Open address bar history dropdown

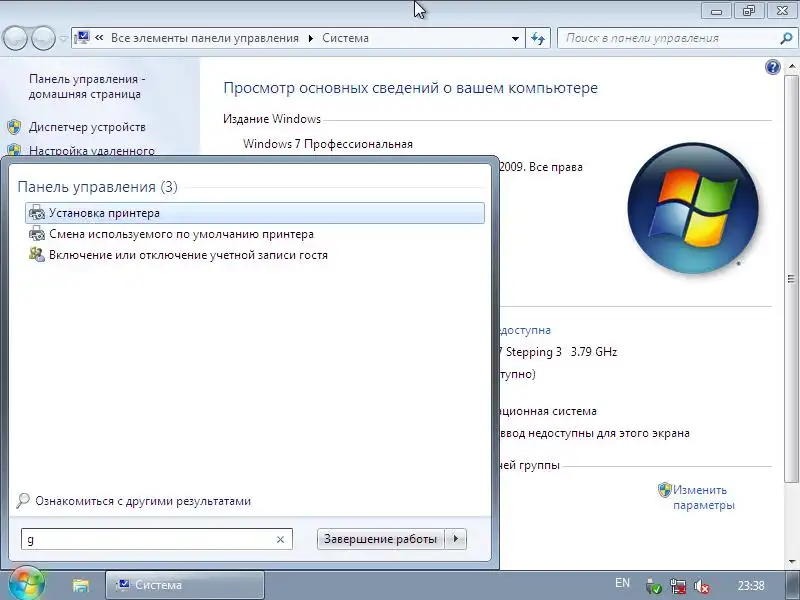click(515, 38)
